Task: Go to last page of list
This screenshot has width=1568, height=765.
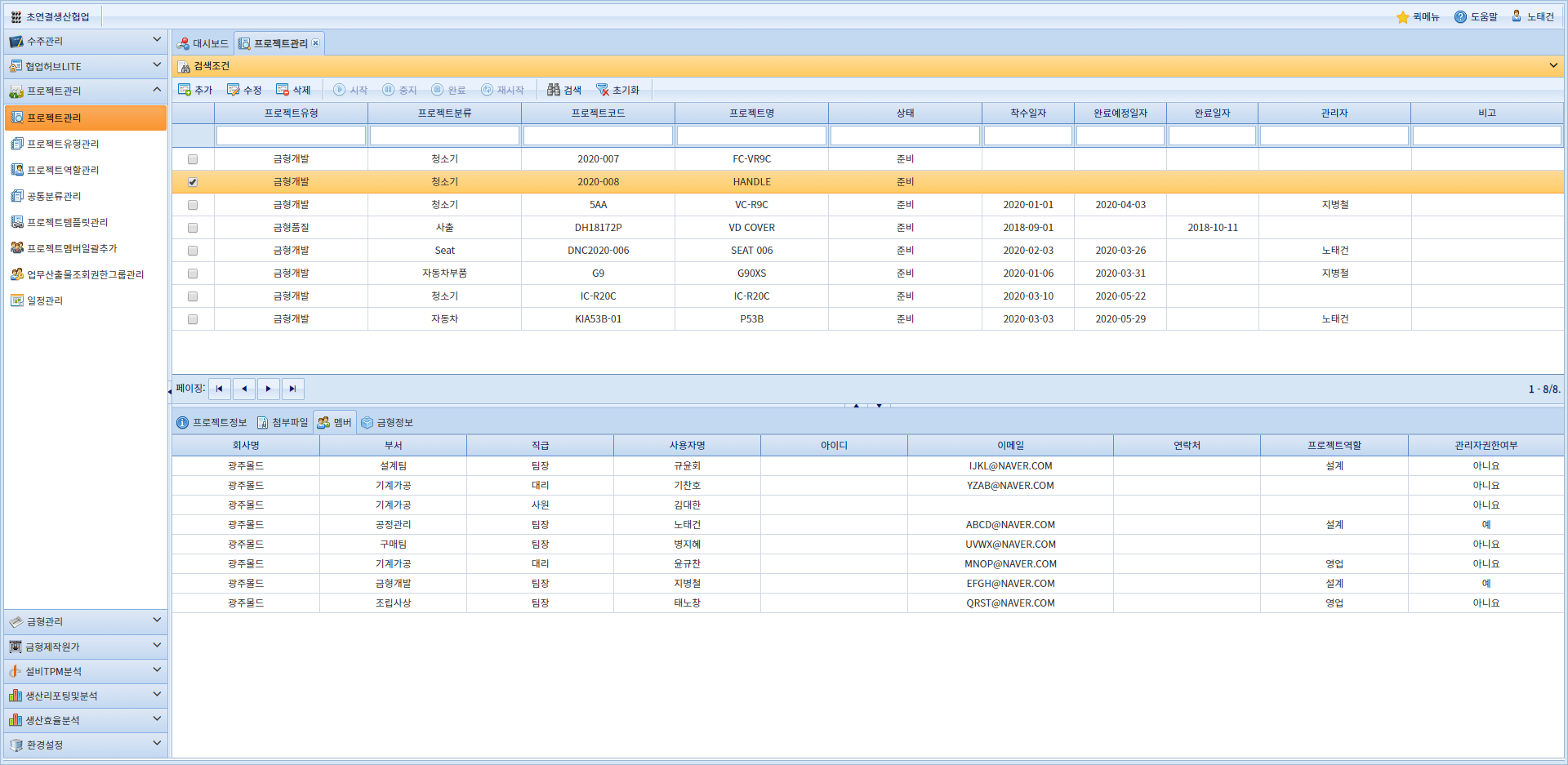Action: point(293,389)
